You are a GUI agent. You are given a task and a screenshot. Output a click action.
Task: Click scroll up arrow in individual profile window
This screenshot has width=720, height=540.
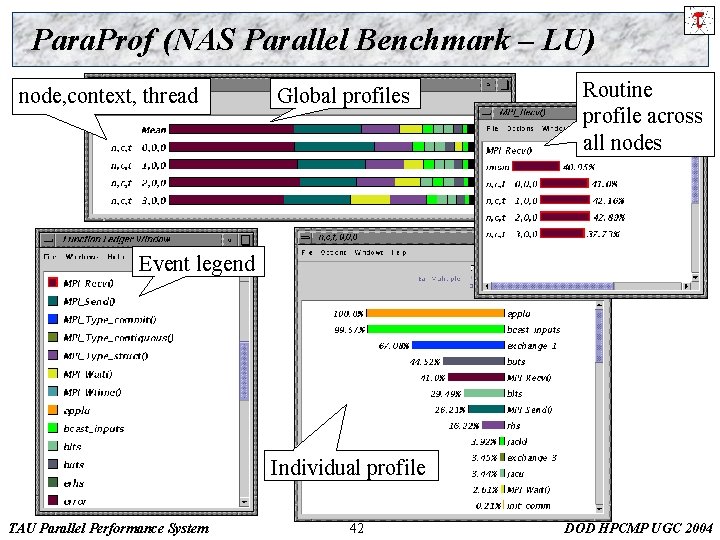(x=599, y=305)
